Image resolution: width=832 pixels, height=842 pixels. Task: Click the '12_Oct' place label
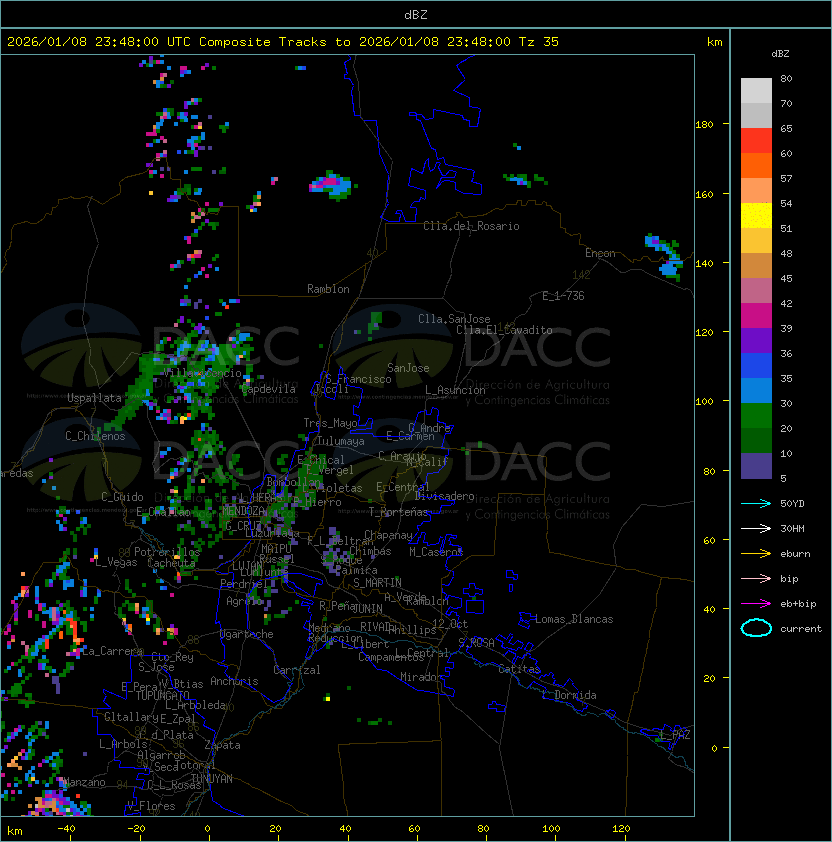450,624
